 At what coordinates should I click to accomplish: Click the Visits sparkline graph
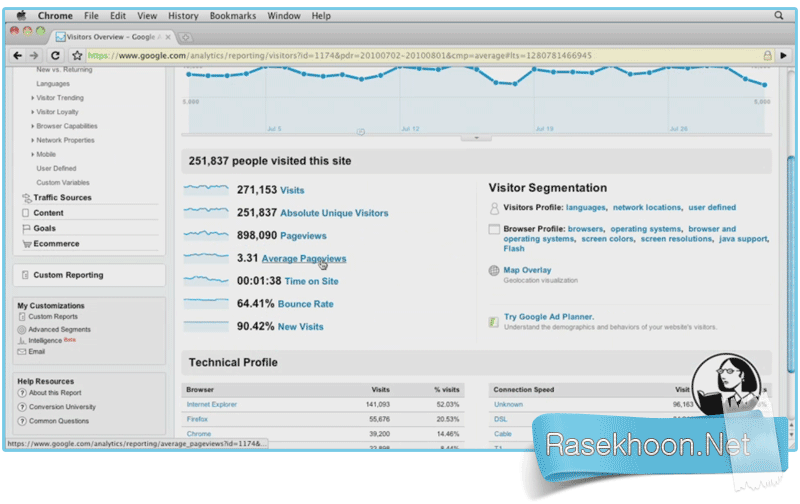coord(206,189)
